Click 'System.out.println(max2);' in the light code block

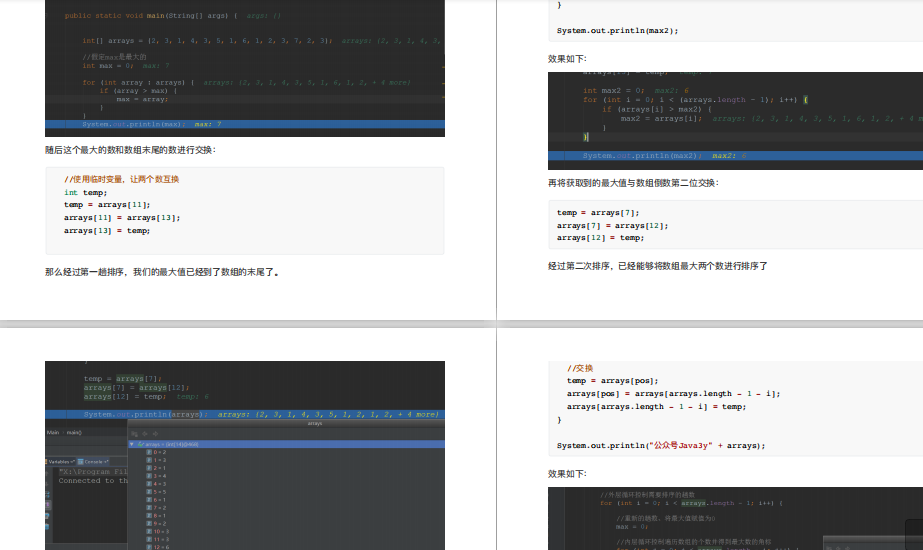617,31
